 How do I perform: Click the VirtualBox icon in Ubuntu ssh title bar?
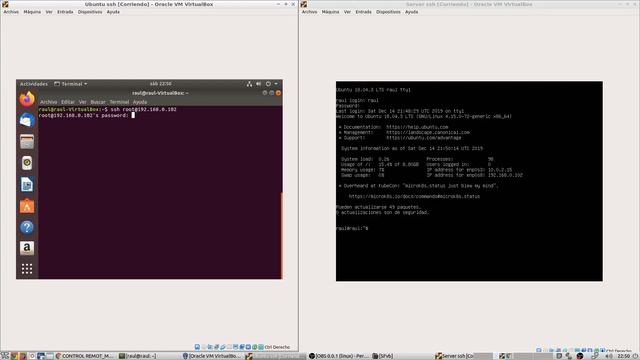(5, 4)
